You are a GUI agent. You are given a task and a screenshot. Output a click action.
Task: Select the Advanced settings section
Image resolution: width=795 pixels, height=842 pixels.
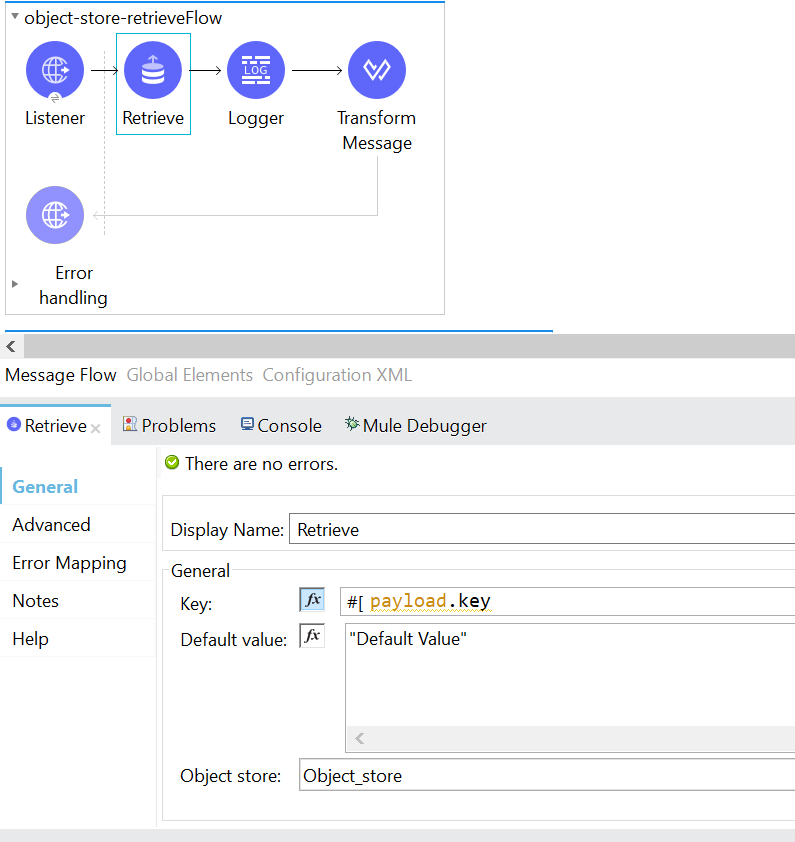tap(51, 525)
